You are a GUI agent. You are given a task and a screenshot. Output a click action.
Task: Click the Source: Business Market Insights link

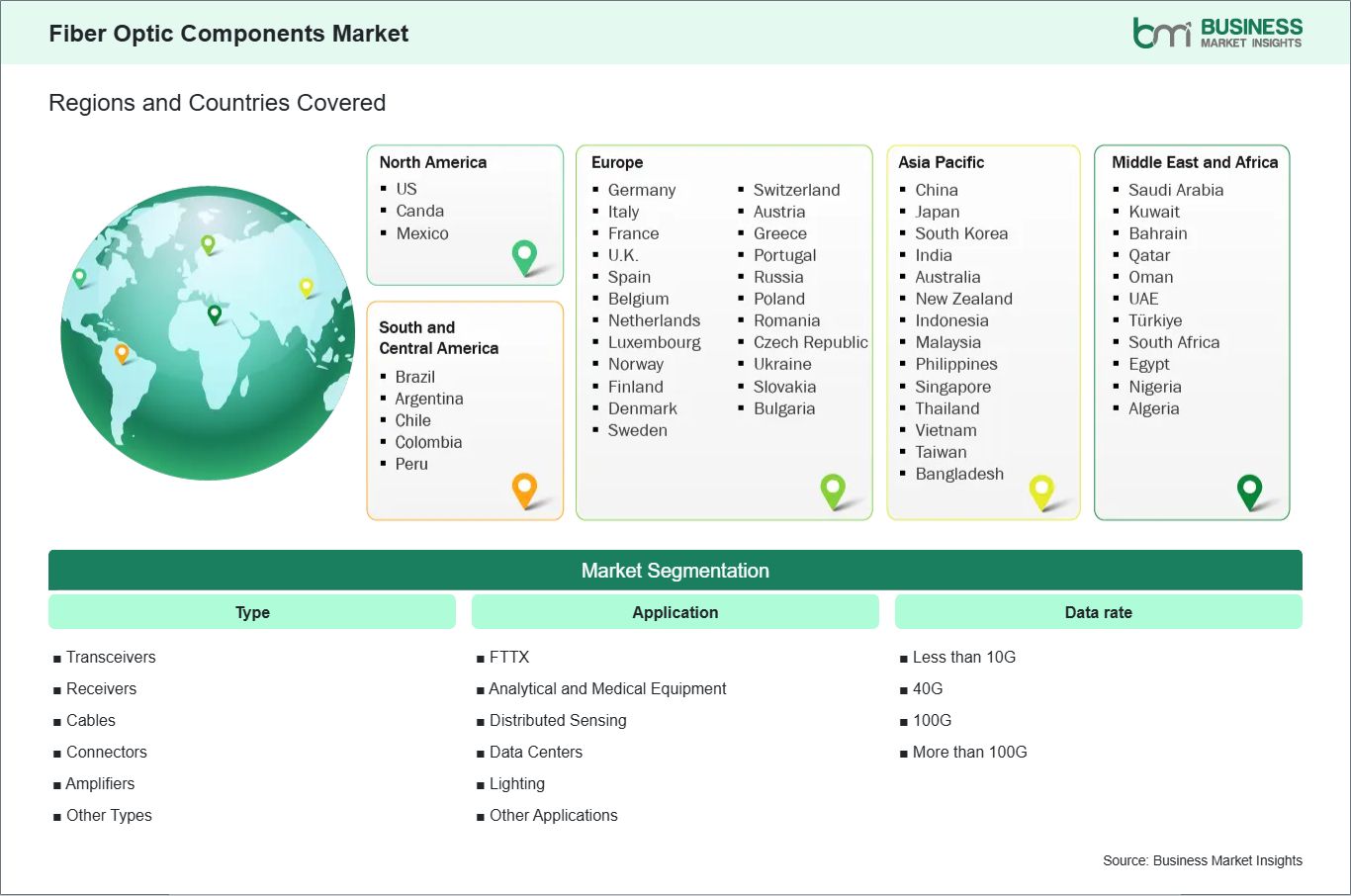point(1202,860)
